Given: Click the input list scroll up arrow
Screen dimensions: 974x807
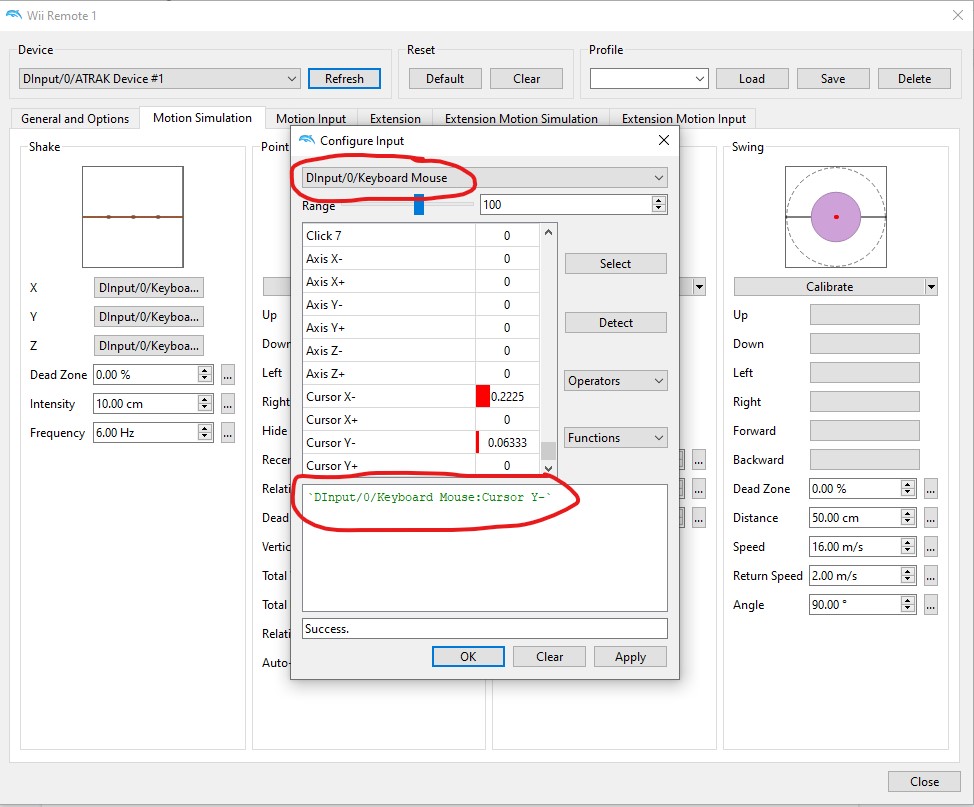Looking at the screenshot, I should tap(548, 232).
